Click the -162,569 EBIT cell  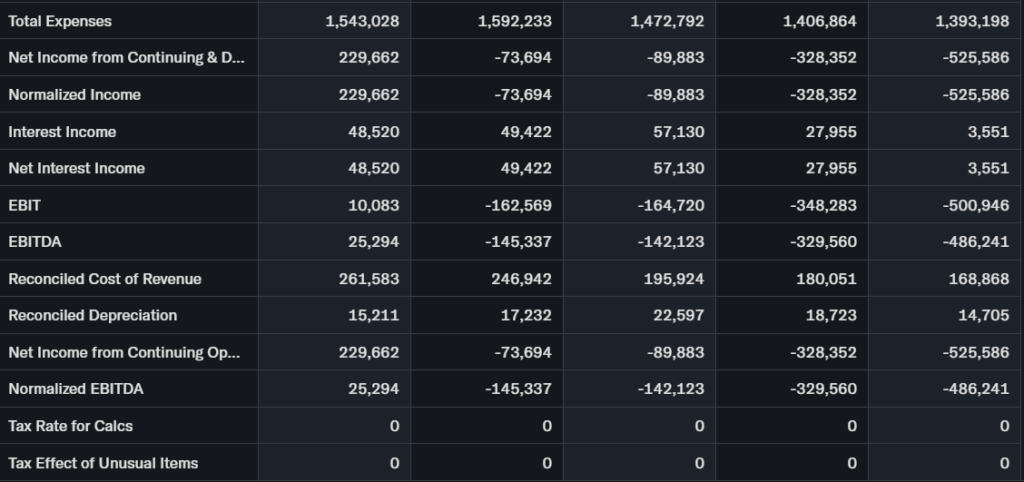tap(518, 205)
